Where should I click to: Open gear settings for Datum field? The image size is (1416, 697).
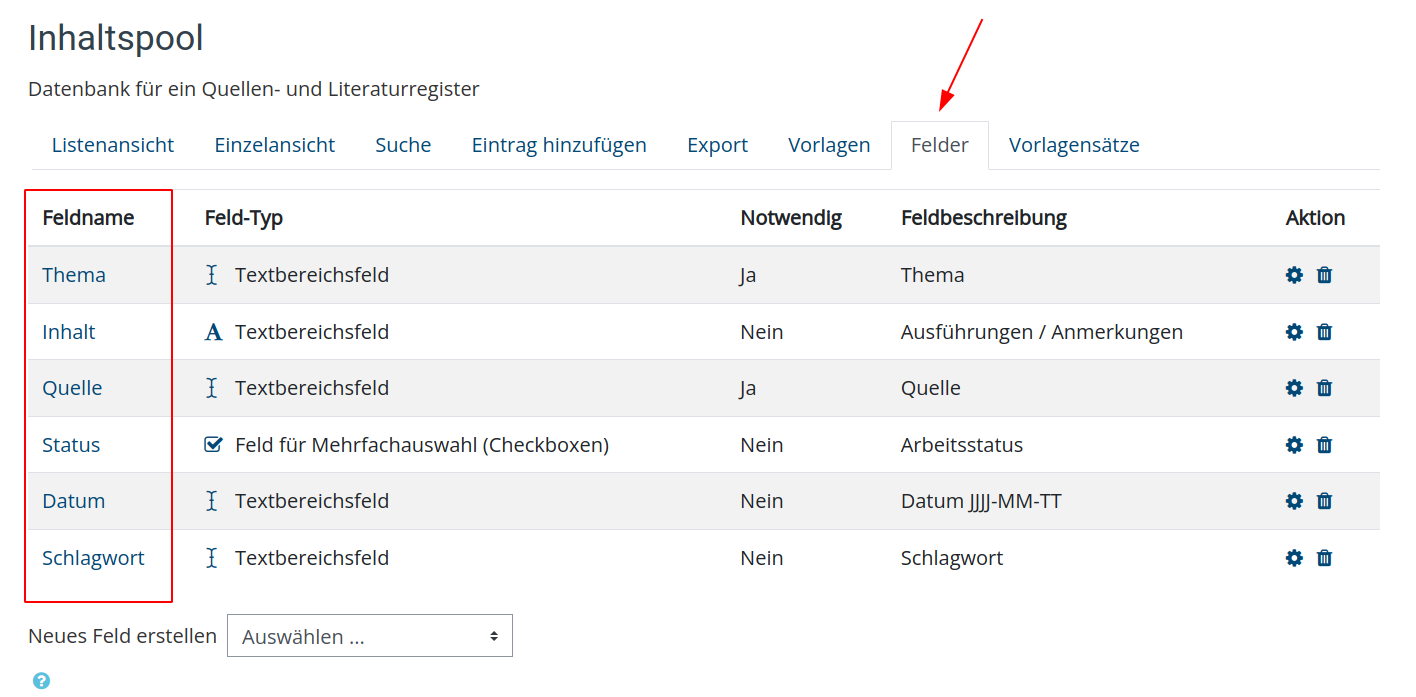coord(1294,501)
